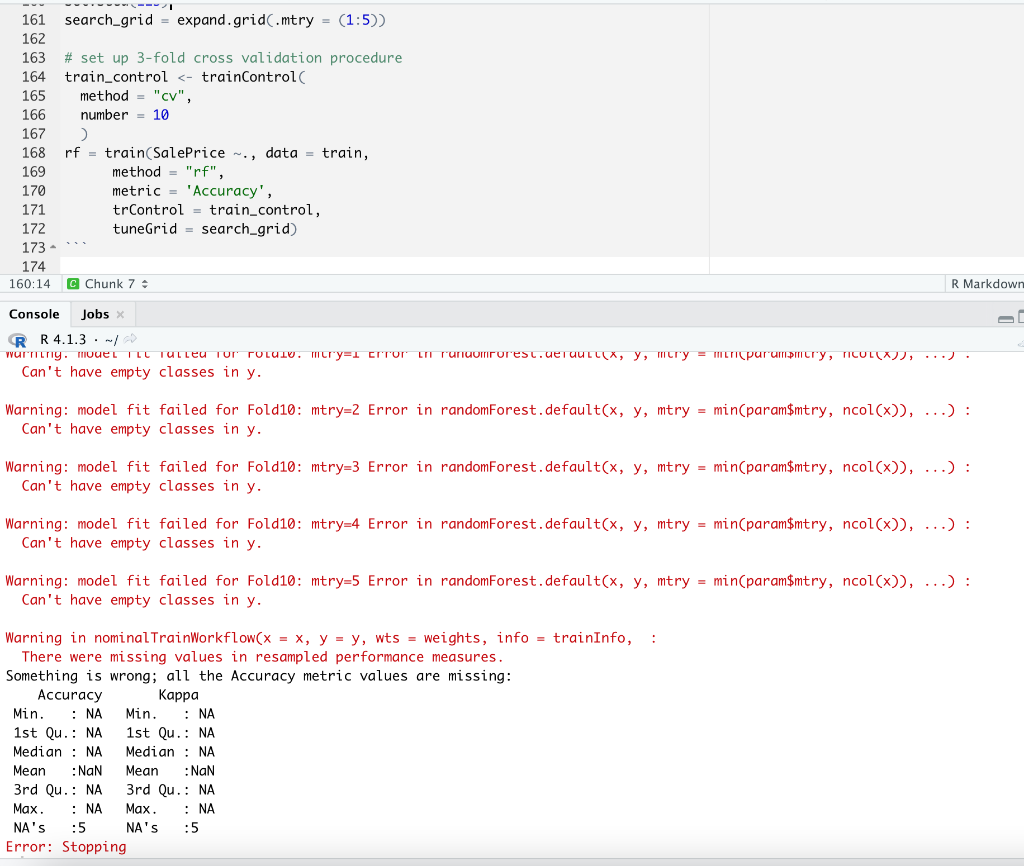The height and width of the screenshot is (866, 1024).
Task: Click the R logo icon in console
Action: click(x=18, y=340)
